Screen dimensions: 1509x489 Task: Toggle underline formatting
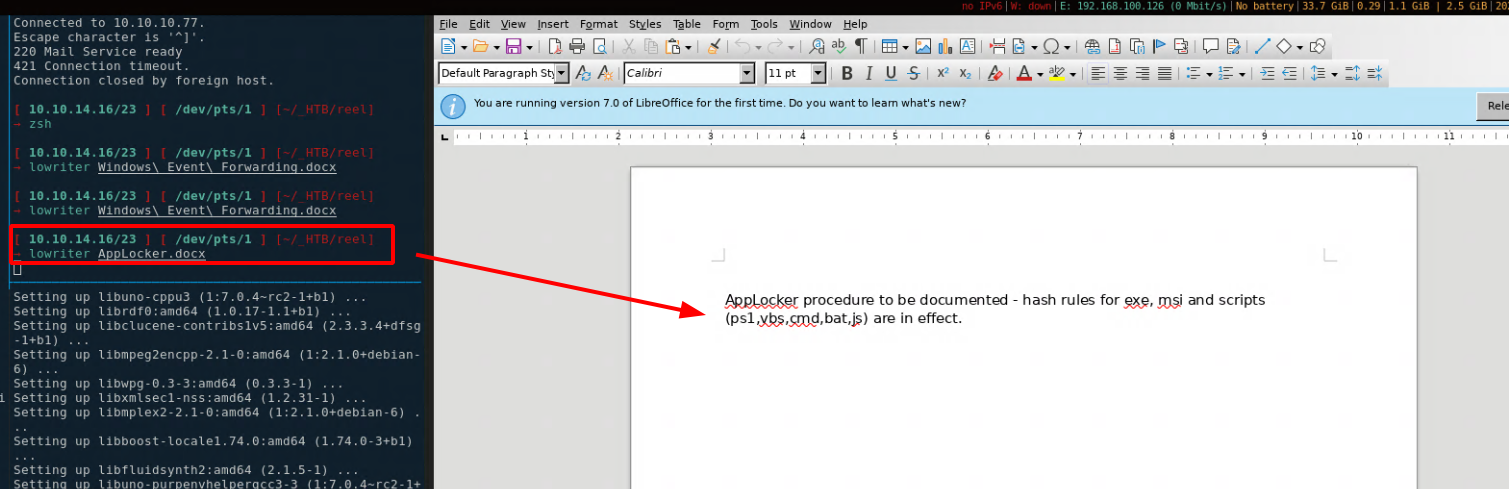tap(891, 73)
